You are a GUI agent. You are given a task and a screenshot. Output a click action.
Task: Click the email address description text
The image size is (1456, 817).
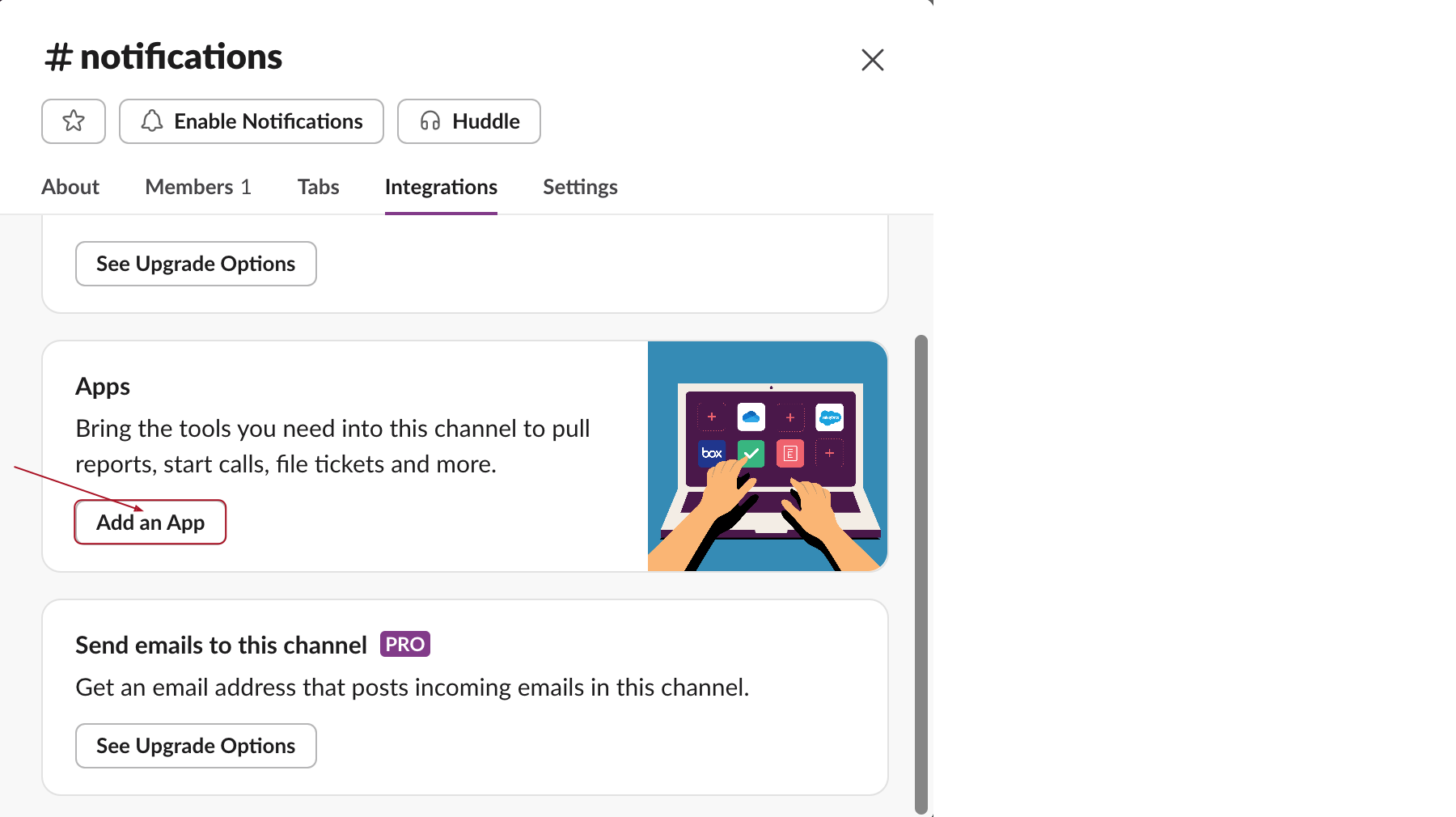point(413,688)
